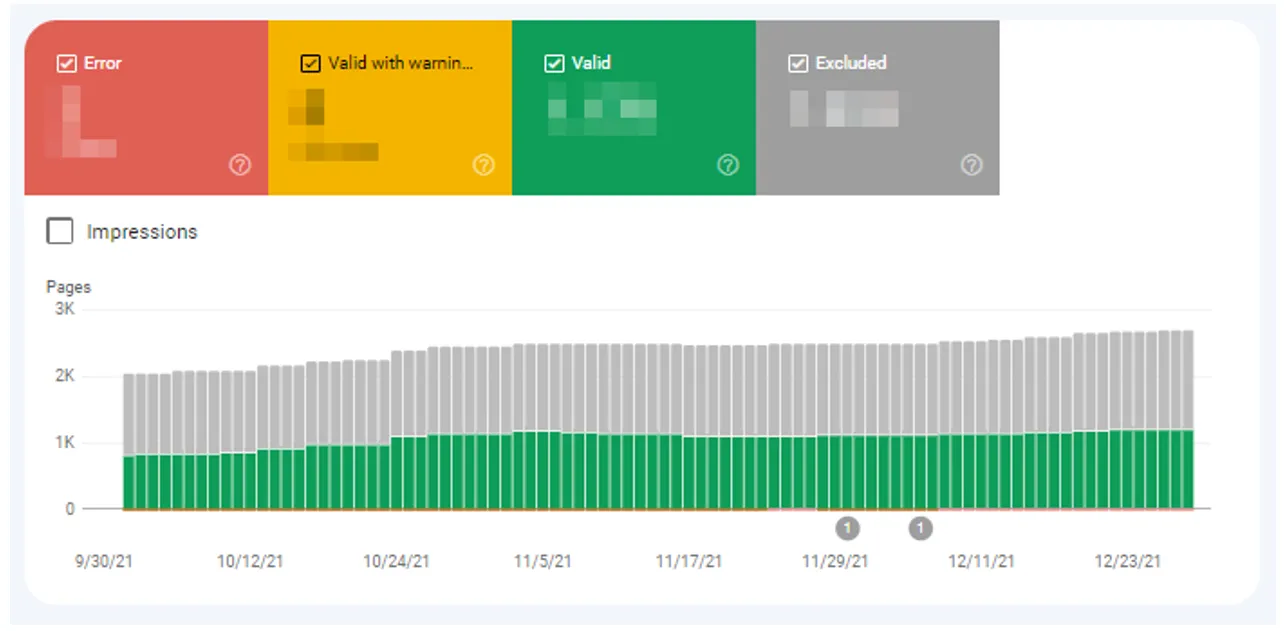1287x631 pixels.
Task: Enable the Impressions overlay checkbox
Action: 59,231
